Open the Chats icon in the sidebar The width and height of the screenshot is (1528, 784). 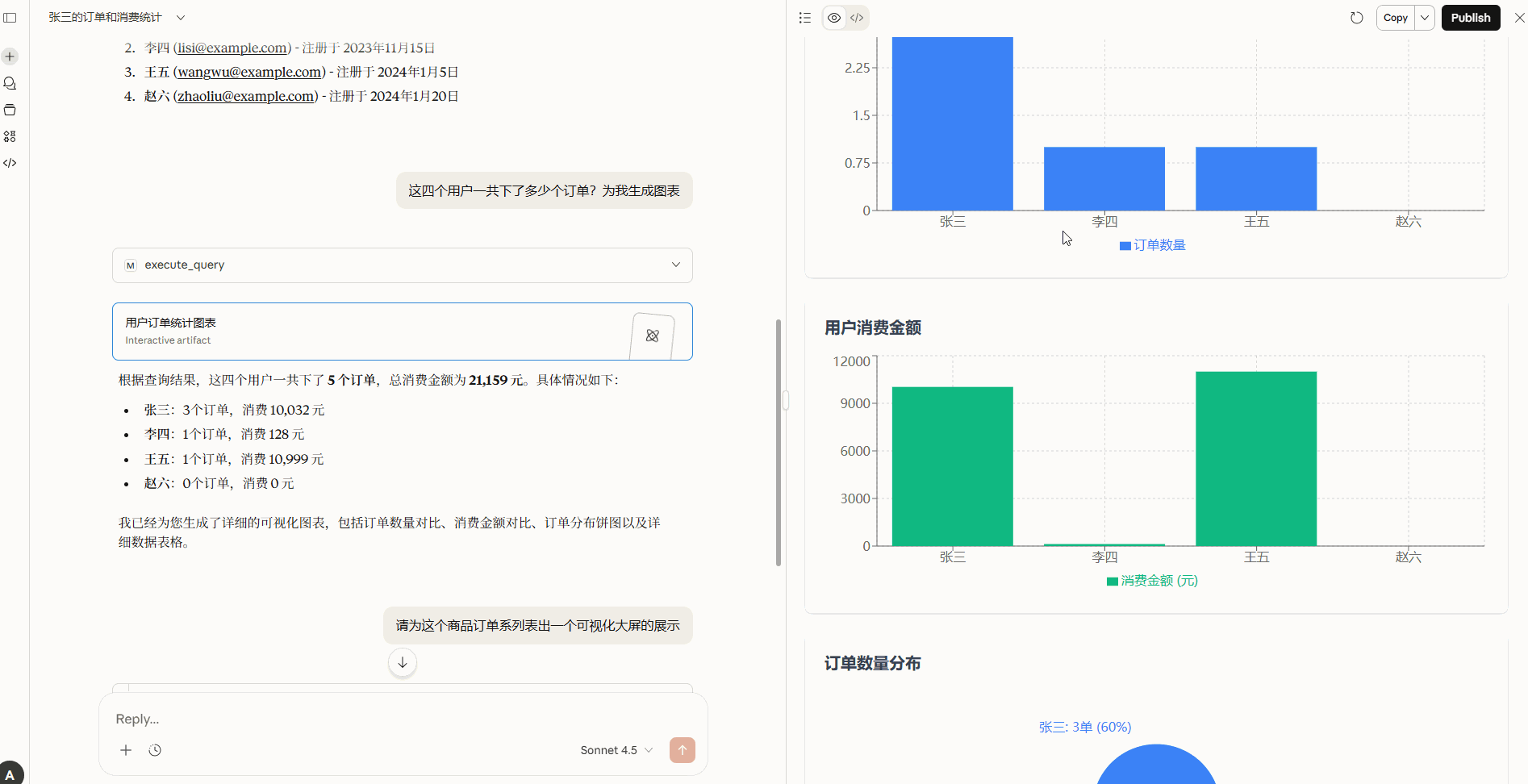tap(9, 83)
